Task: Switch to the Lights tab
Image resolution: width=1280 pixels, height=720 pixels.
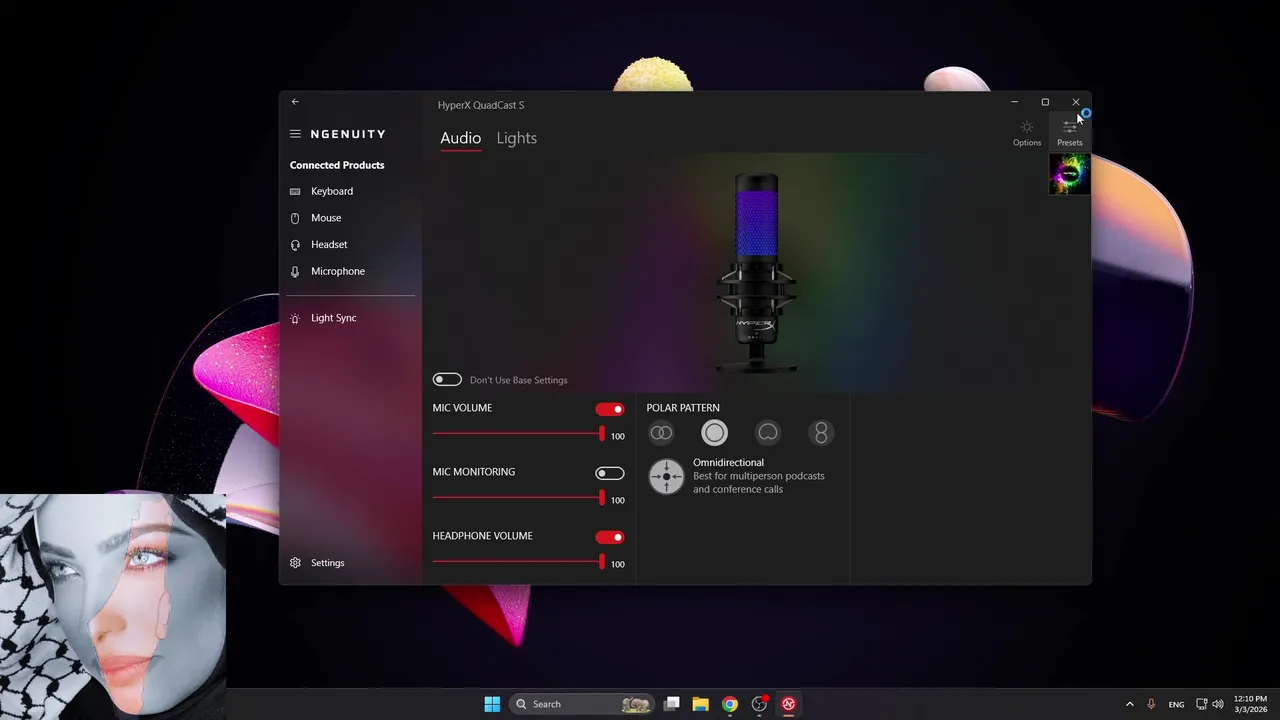Action: click(x=517, y=138)
